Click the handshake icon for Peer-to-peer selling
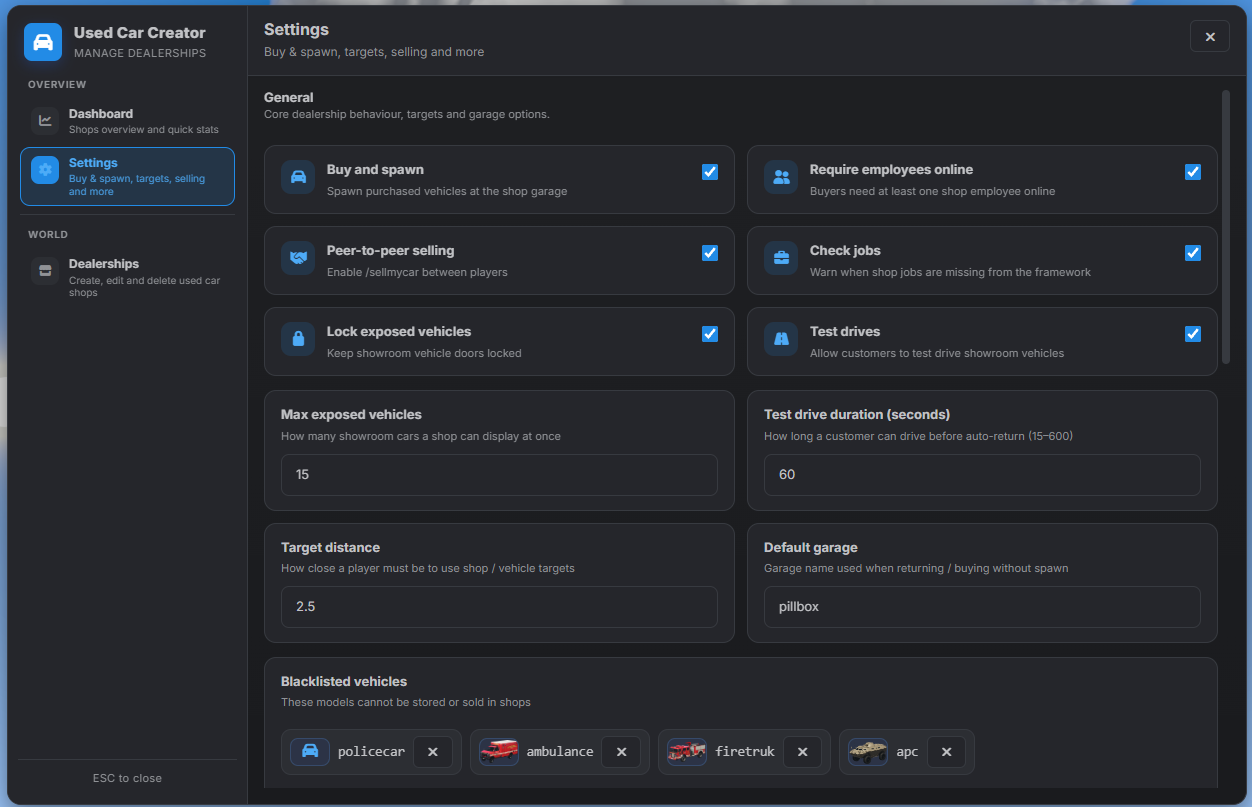This screenshot has height=807, width=1252. [298, 259]
